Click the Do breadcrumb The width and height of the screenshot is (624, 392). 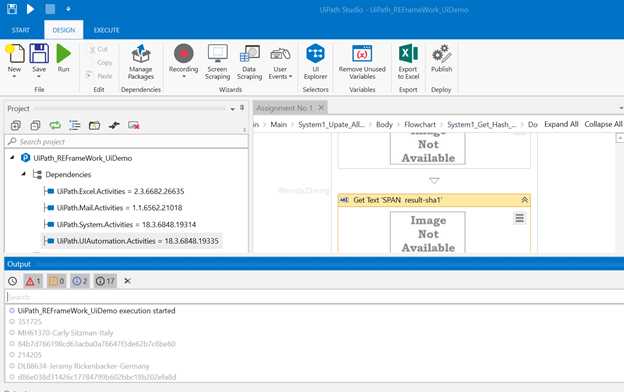coord(532,125)
